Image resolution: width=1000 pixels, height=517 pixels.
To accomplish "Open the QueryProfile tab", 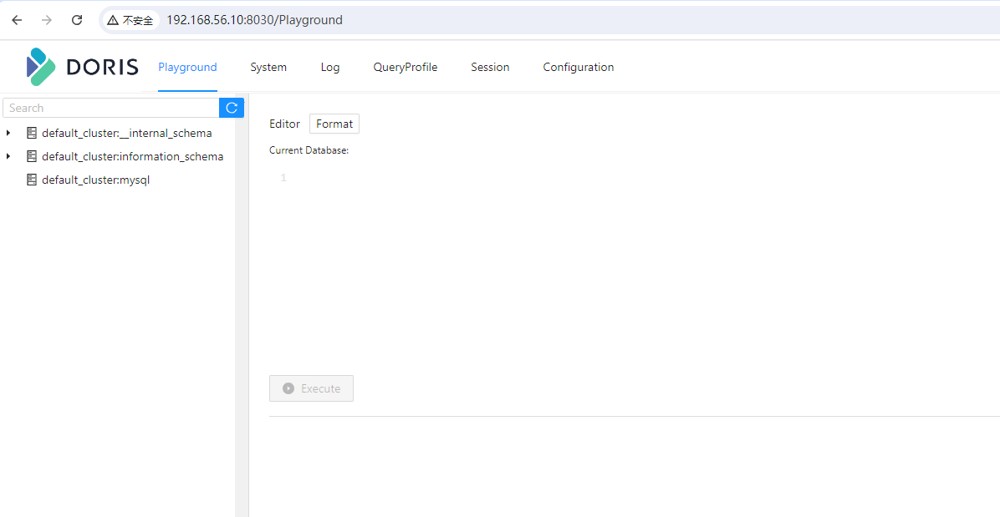I will [405, 67].
